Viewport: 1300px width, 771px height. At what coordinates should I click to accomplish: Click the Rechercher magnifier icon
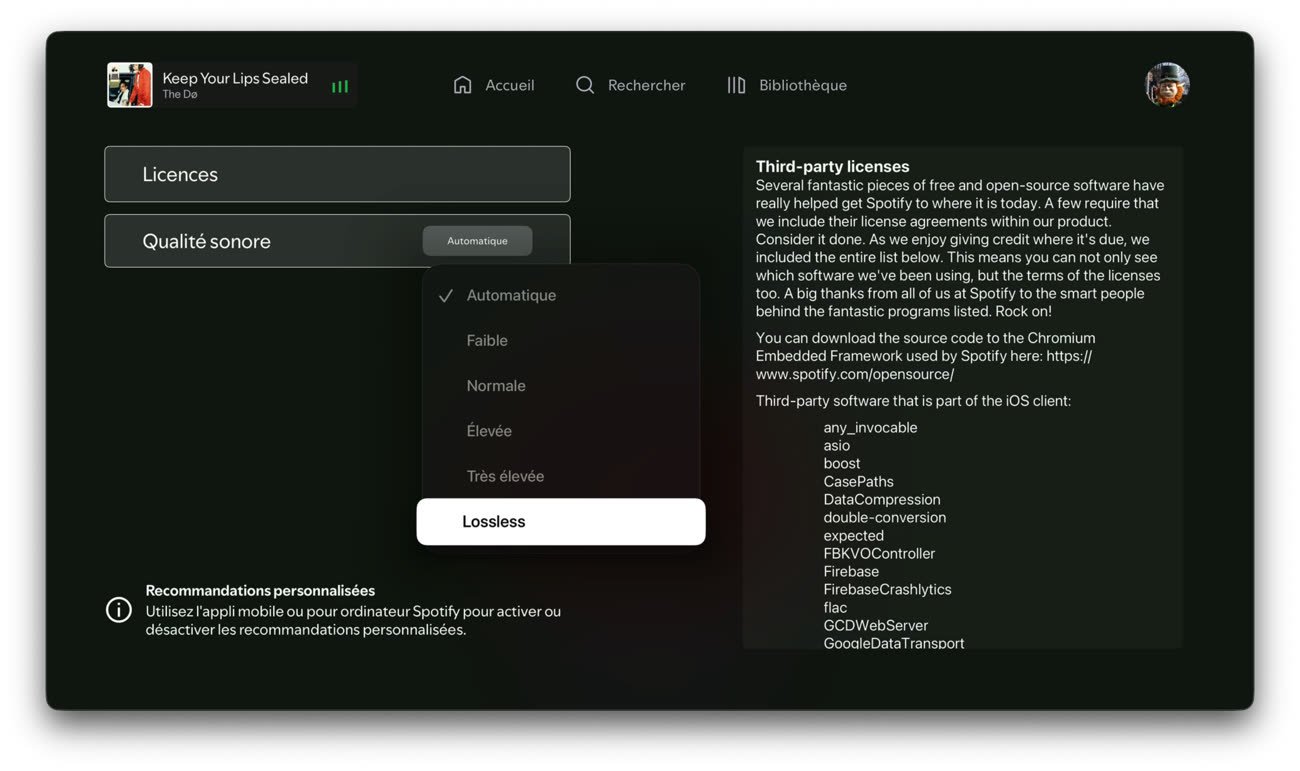pyautogui.click(x=585, y=85)
